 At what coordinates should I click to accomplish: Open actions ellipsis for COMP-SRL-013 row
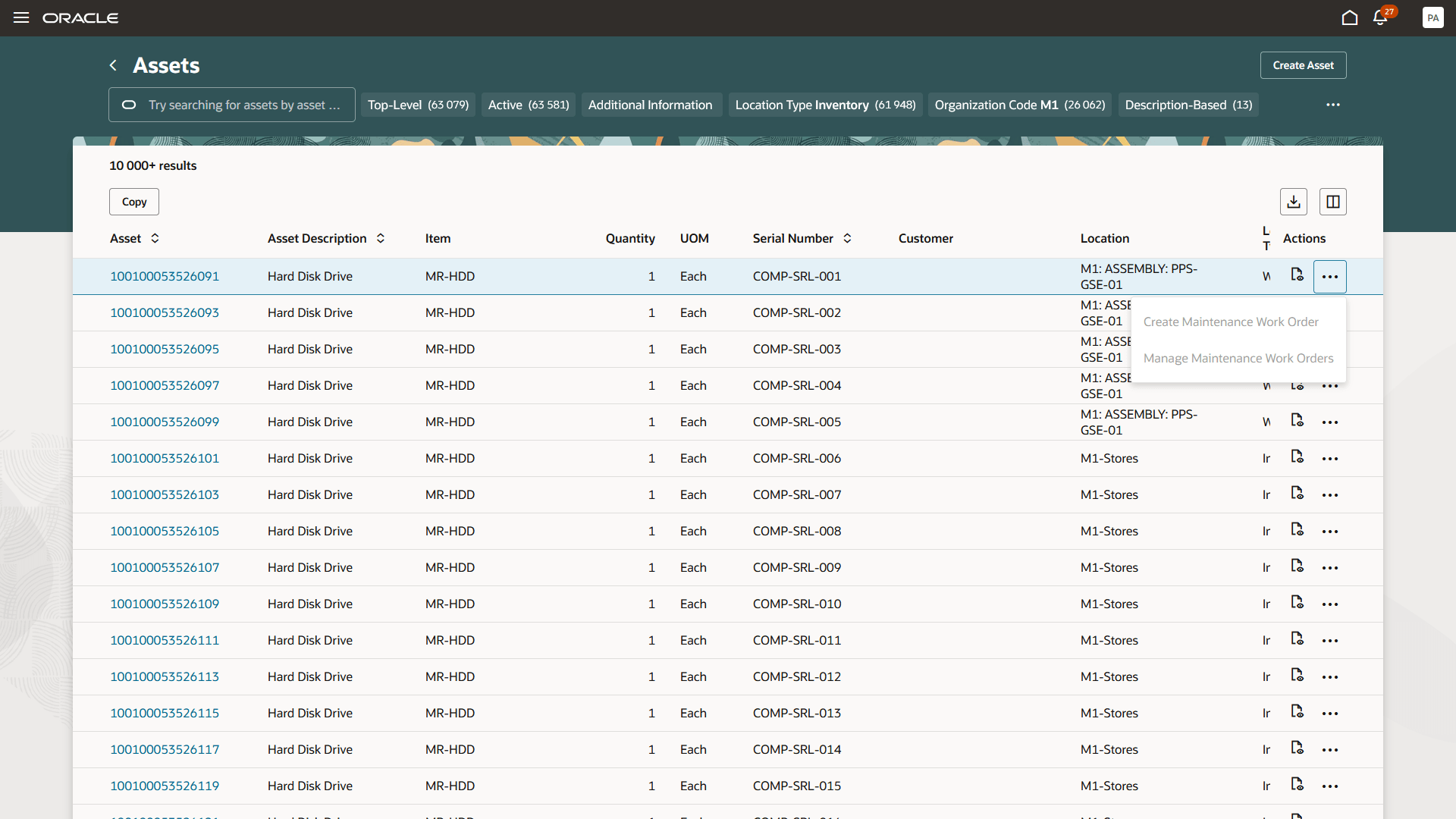(x=1330, y=714)
